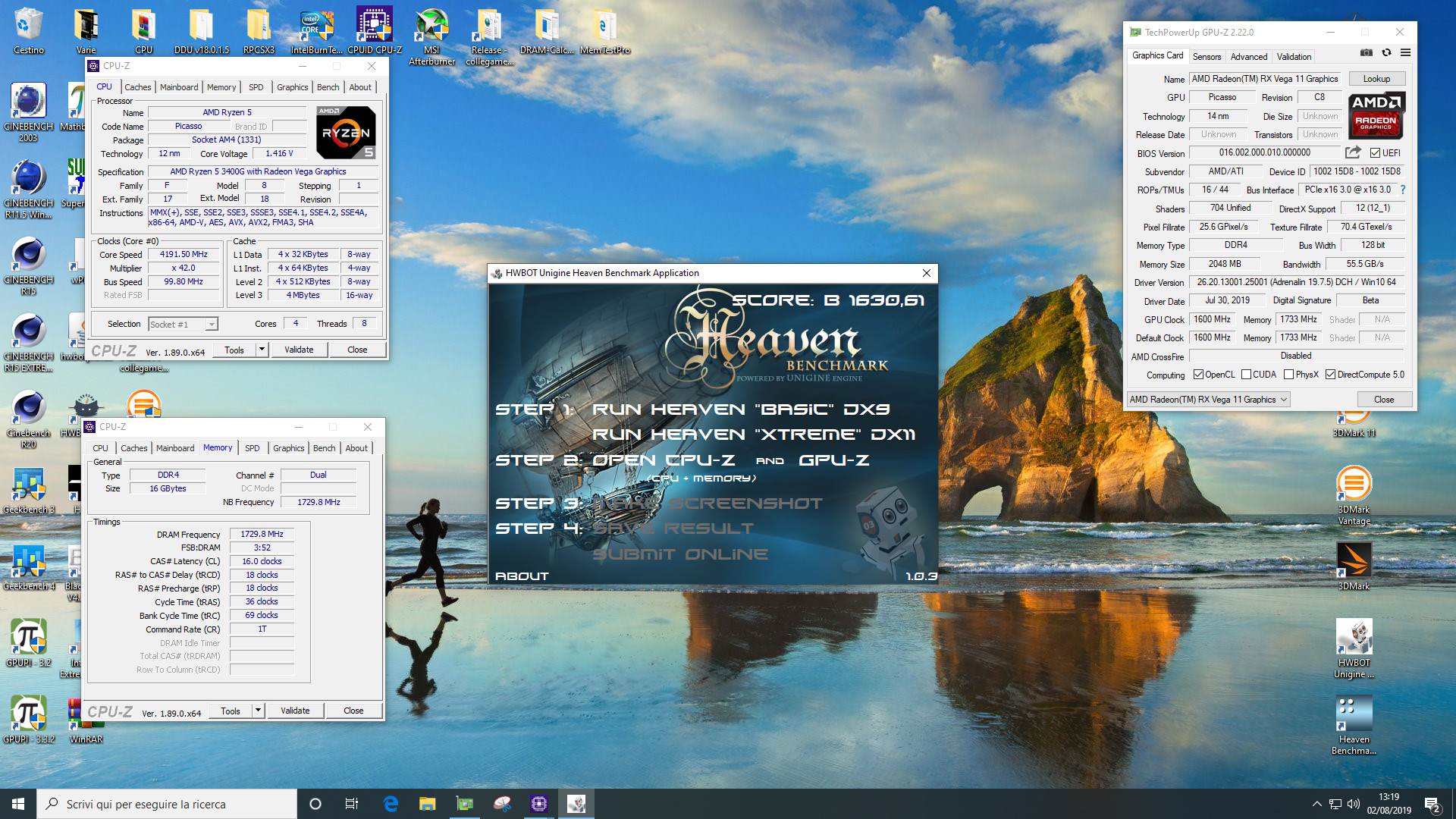Open notification center icon
The width and height of the screenshot is (1456, 819).
(1432, 804)
